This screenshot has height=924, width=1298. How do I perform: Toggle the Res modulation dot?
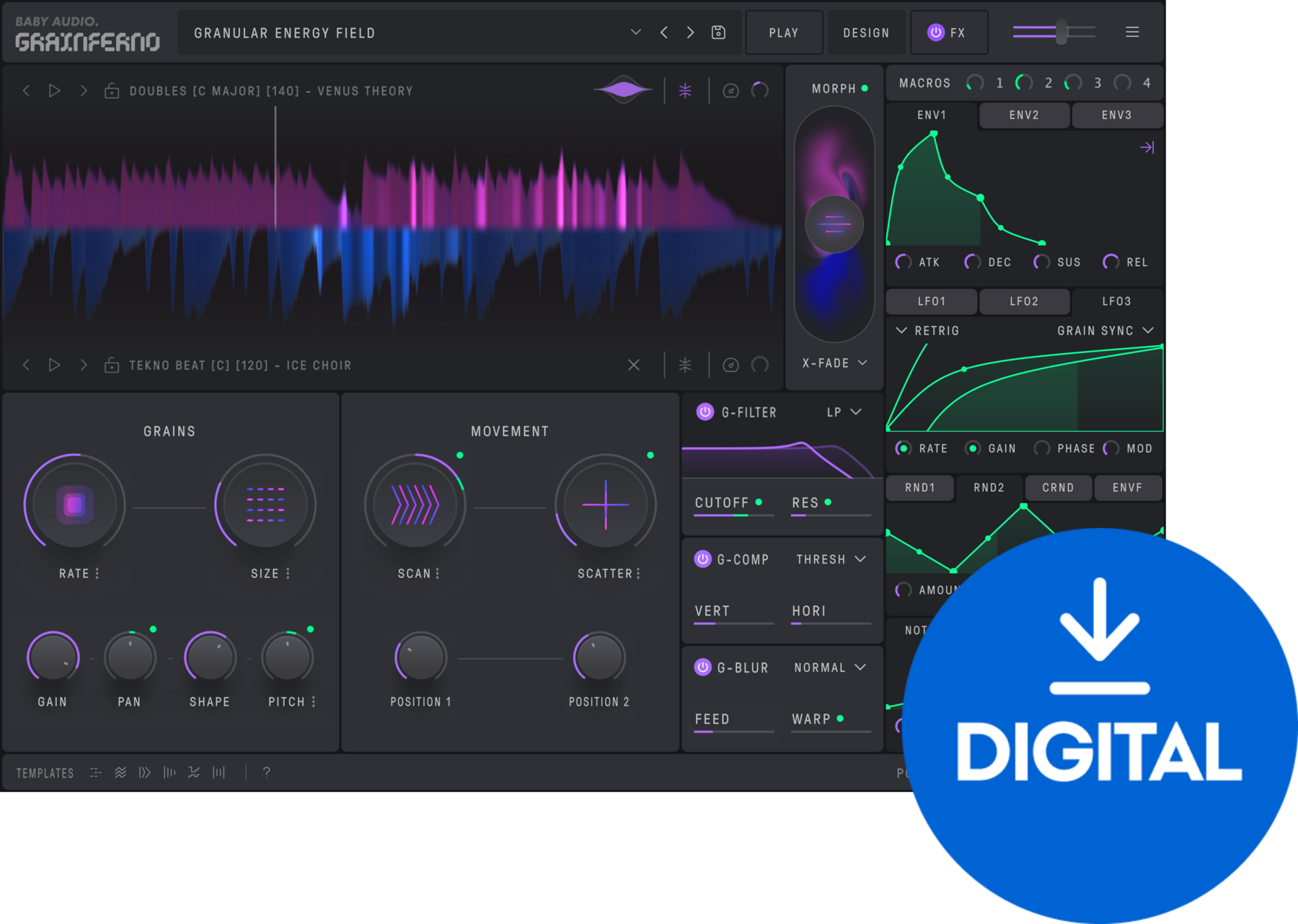[x=828, y=502]
